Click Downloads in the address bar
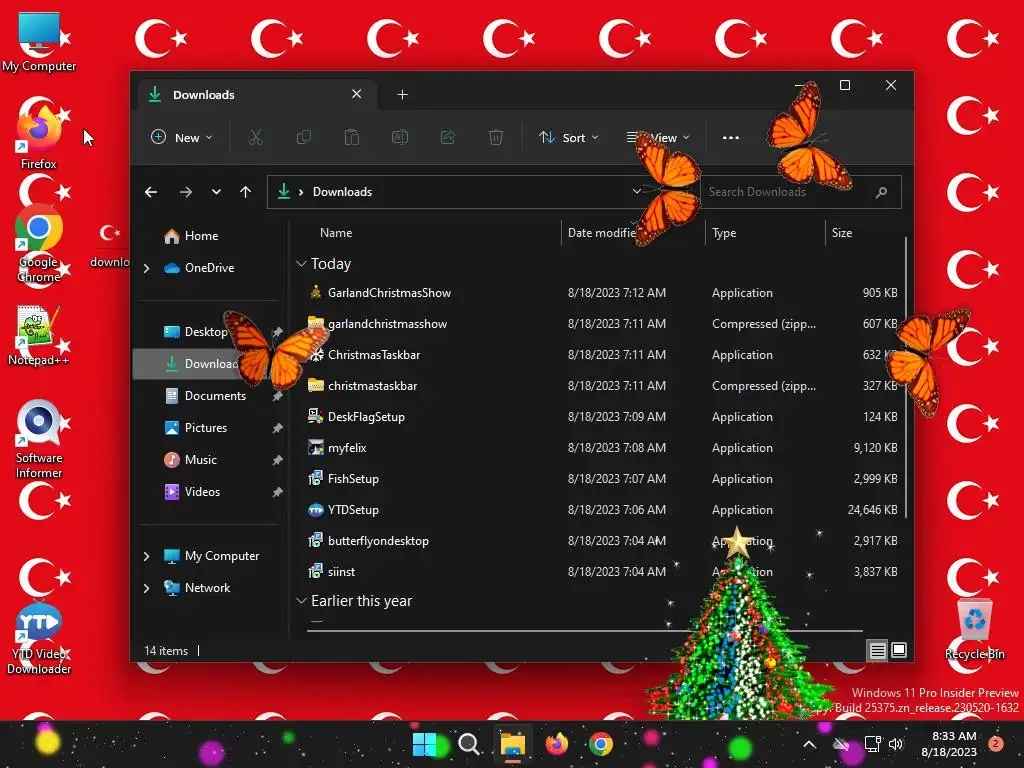This screenshot has height=768, width=1024. [342, 192]
